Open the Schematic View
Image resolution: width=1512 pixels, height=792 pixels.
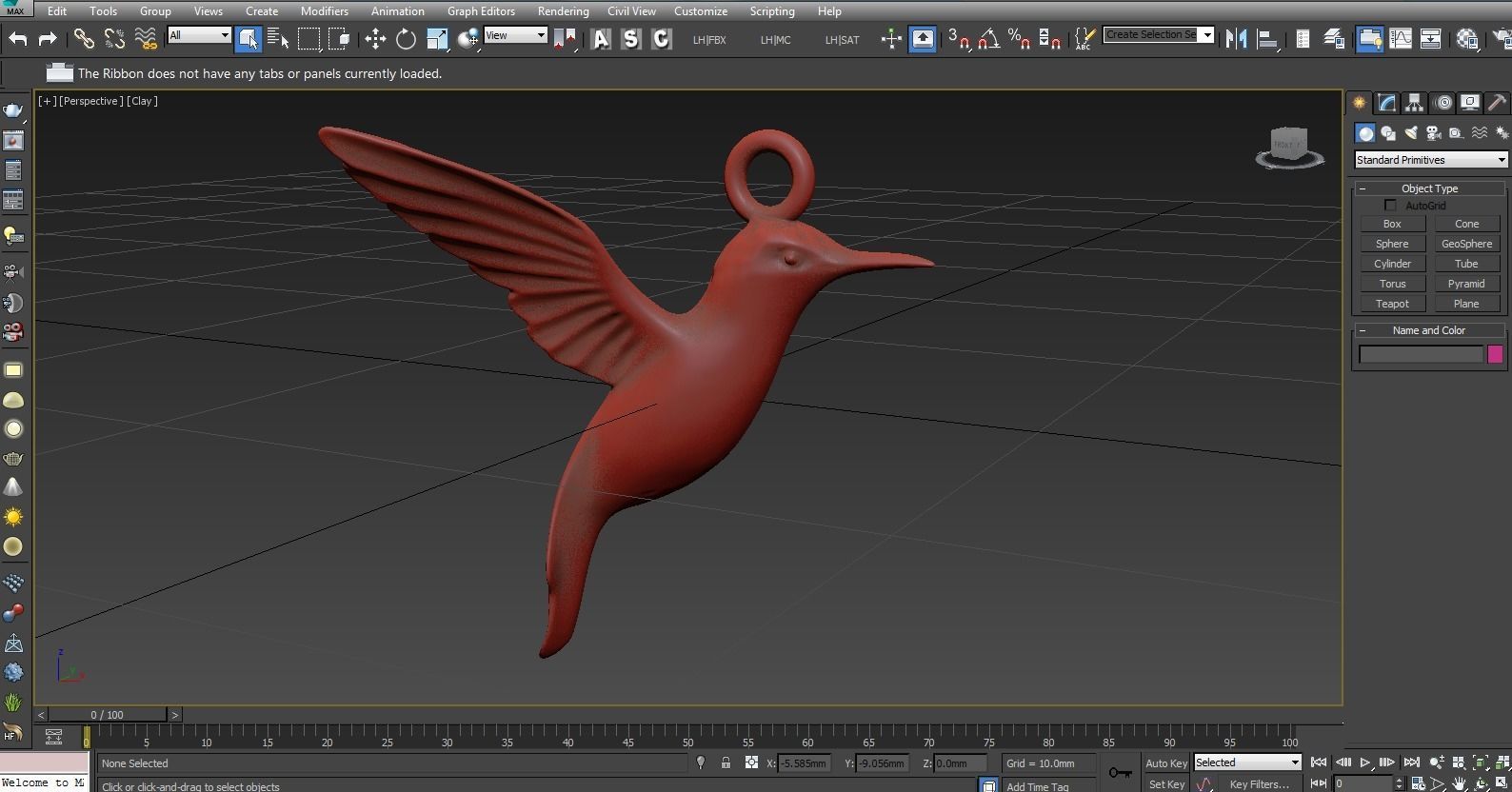coord(1430,39)
